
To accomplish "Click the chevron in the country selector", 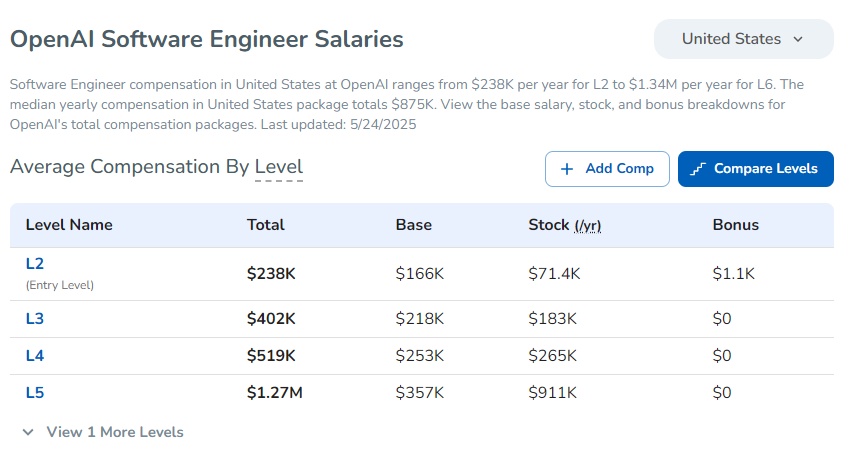I will click(798, 40).
